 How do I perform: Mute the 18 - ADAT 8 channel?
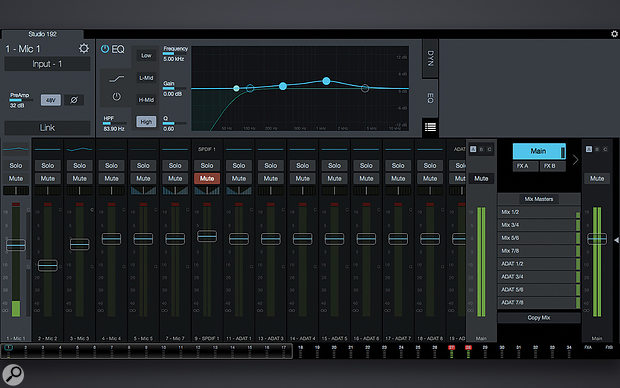(430, 178)
